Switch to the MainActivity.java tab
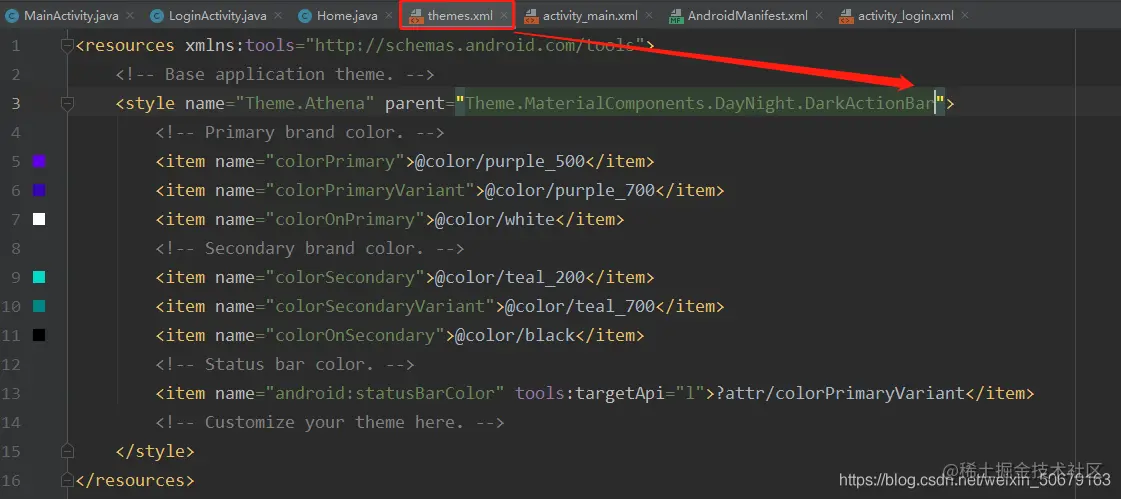Viewport: 1121px width, 499px height. click(71, 15)
